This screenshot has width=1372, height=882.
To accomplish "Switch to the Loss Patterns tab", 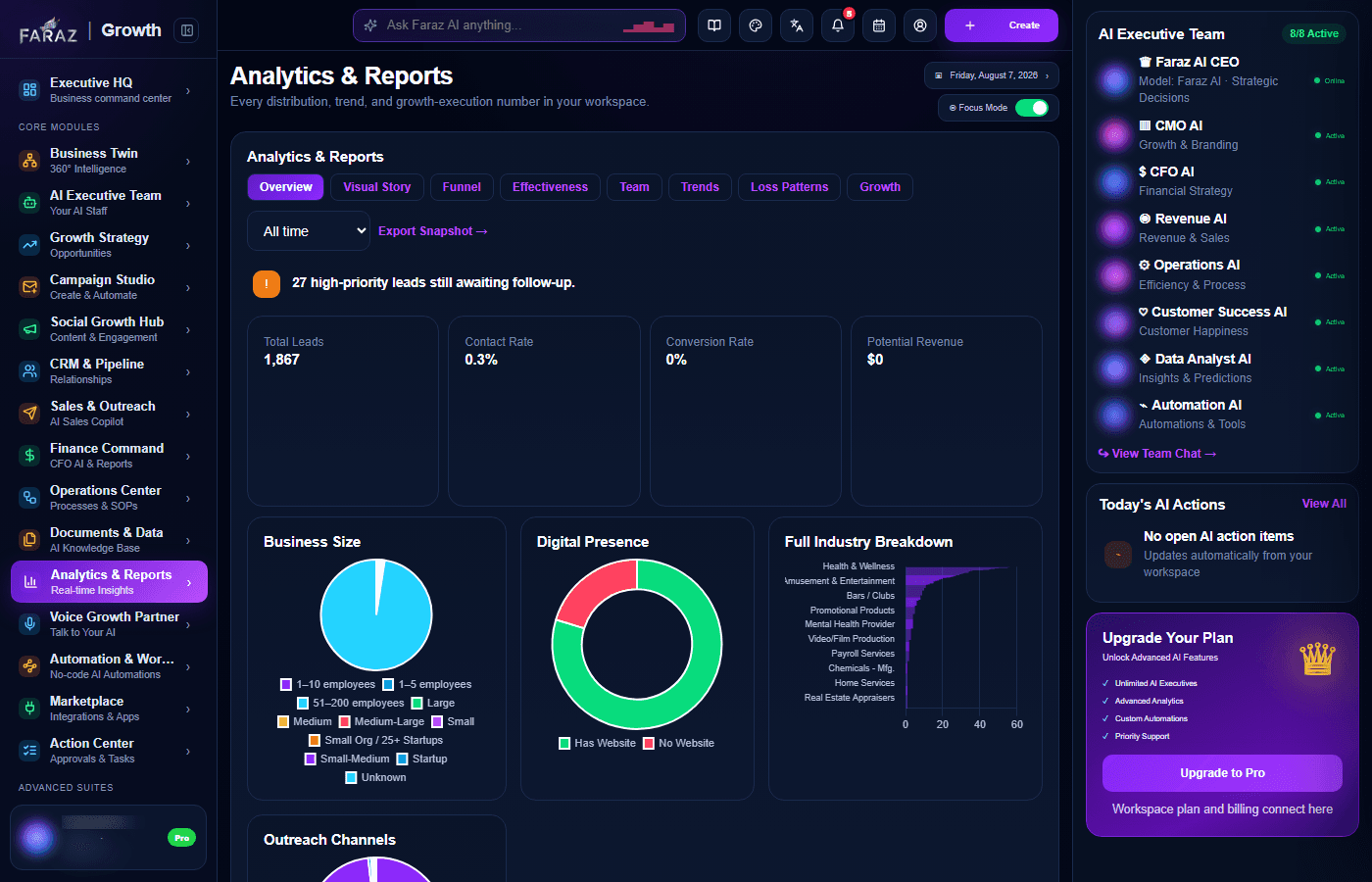I will pos(789,187).
